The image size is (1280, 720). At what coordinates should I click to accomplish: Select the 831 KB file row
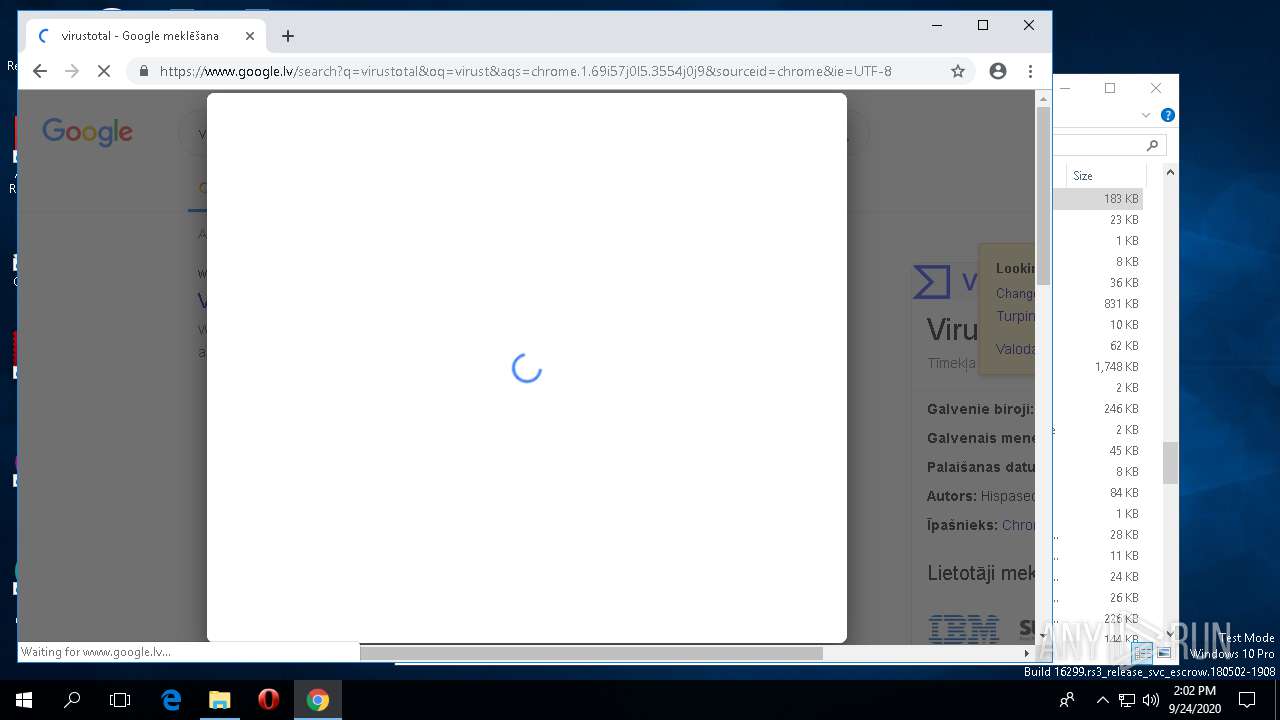[1098, 304]
